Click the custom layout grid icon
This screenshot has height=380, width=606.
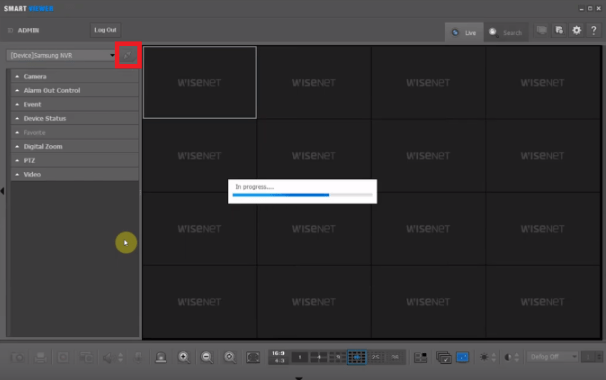(x=420, y=357)
